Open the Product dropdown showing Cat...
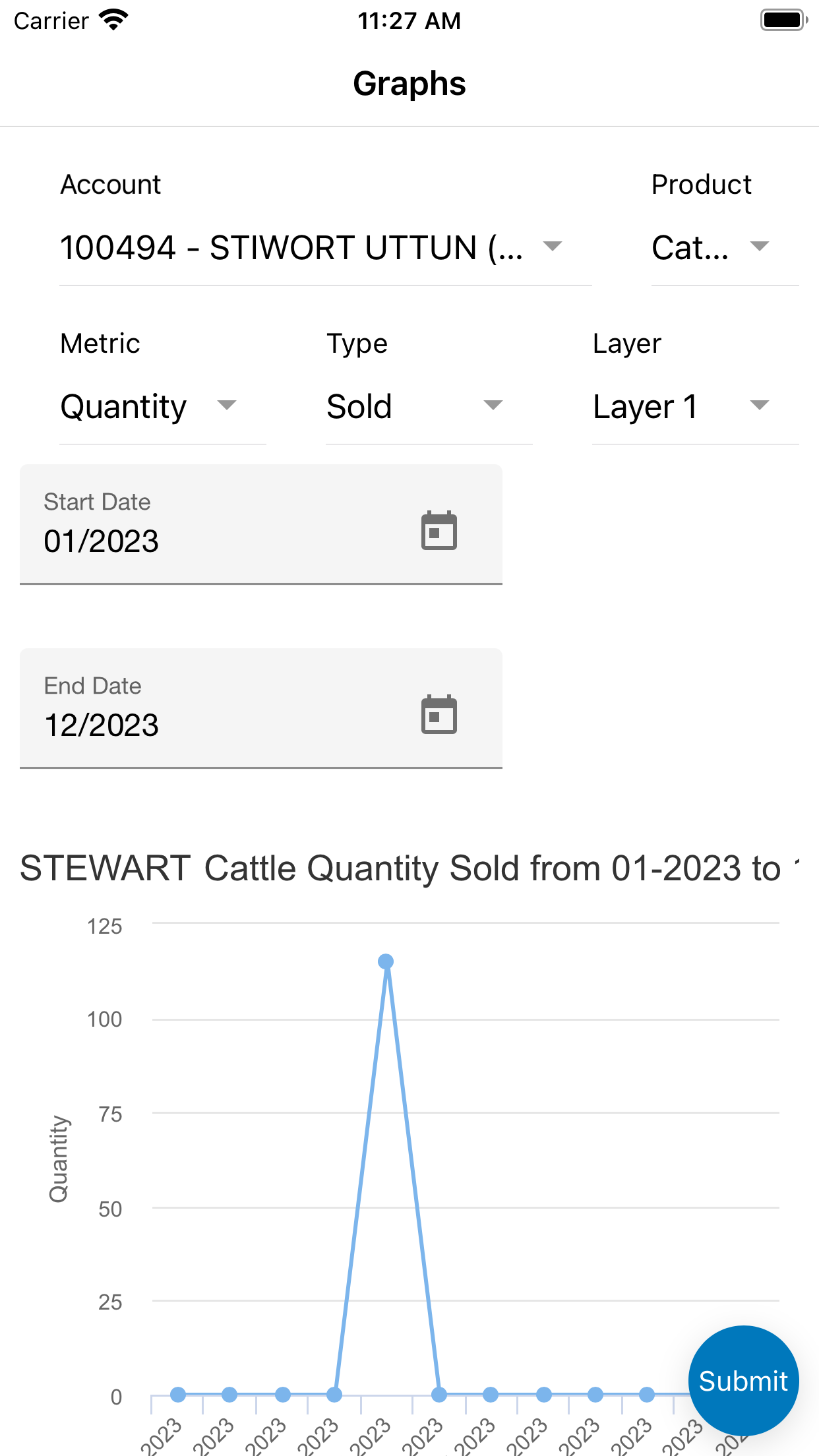 pyautogui.click(x=725, y=248)
